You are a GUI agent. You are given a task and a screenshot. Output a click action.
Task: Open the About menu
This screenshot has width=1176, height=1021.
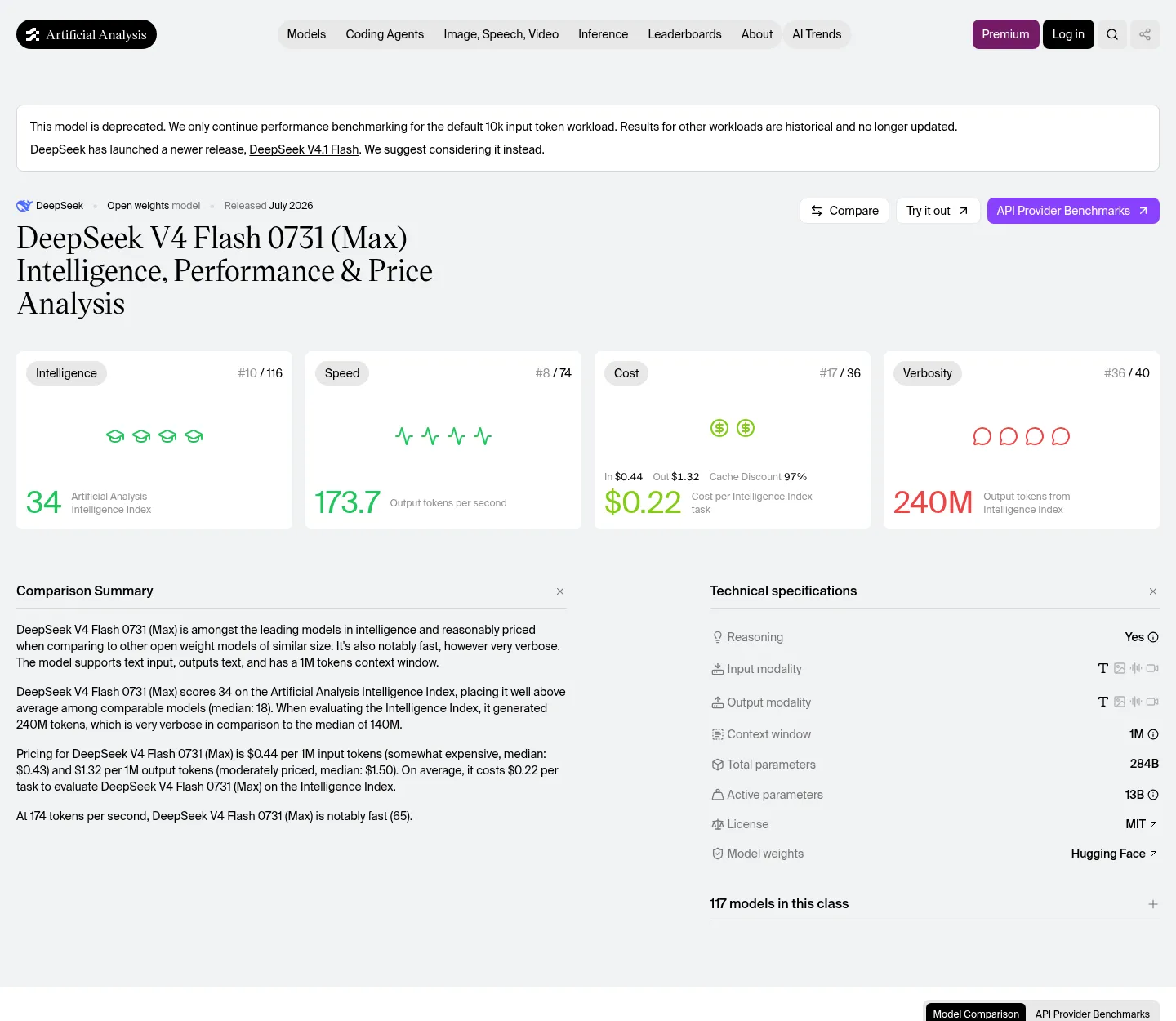click(757, 34)
